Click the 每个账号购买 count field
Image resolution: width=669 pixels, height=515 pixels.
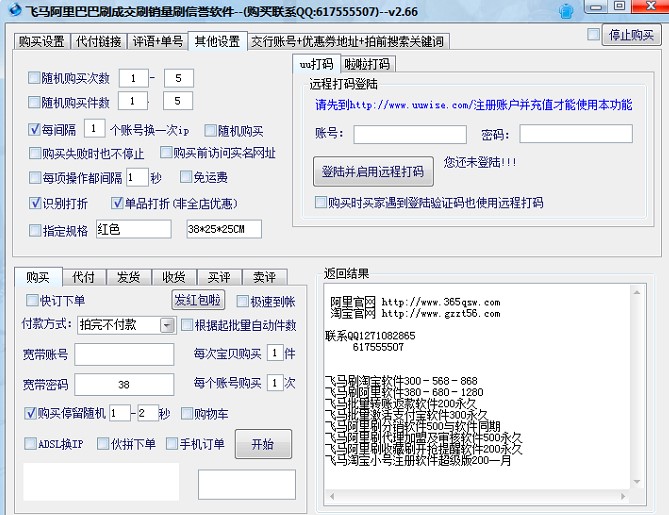tap(276, 383)
